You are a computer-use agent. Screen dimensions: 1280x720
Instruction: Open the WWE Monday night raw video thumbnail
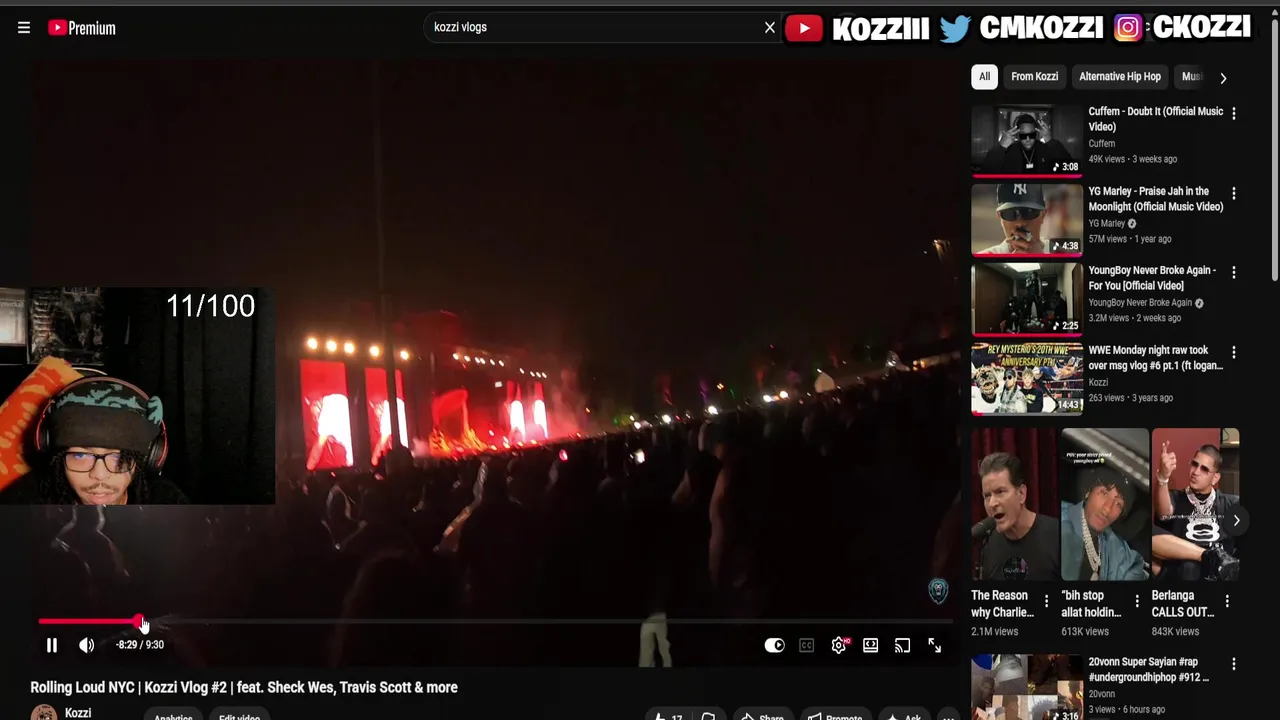pyautogui.click(x=1027, y=378)
